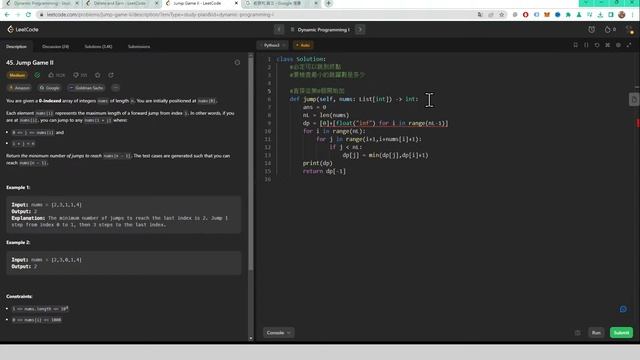Open the user profile avatar in LeetCode
Viewport: 640px width, 360px height.
(629, 29)
